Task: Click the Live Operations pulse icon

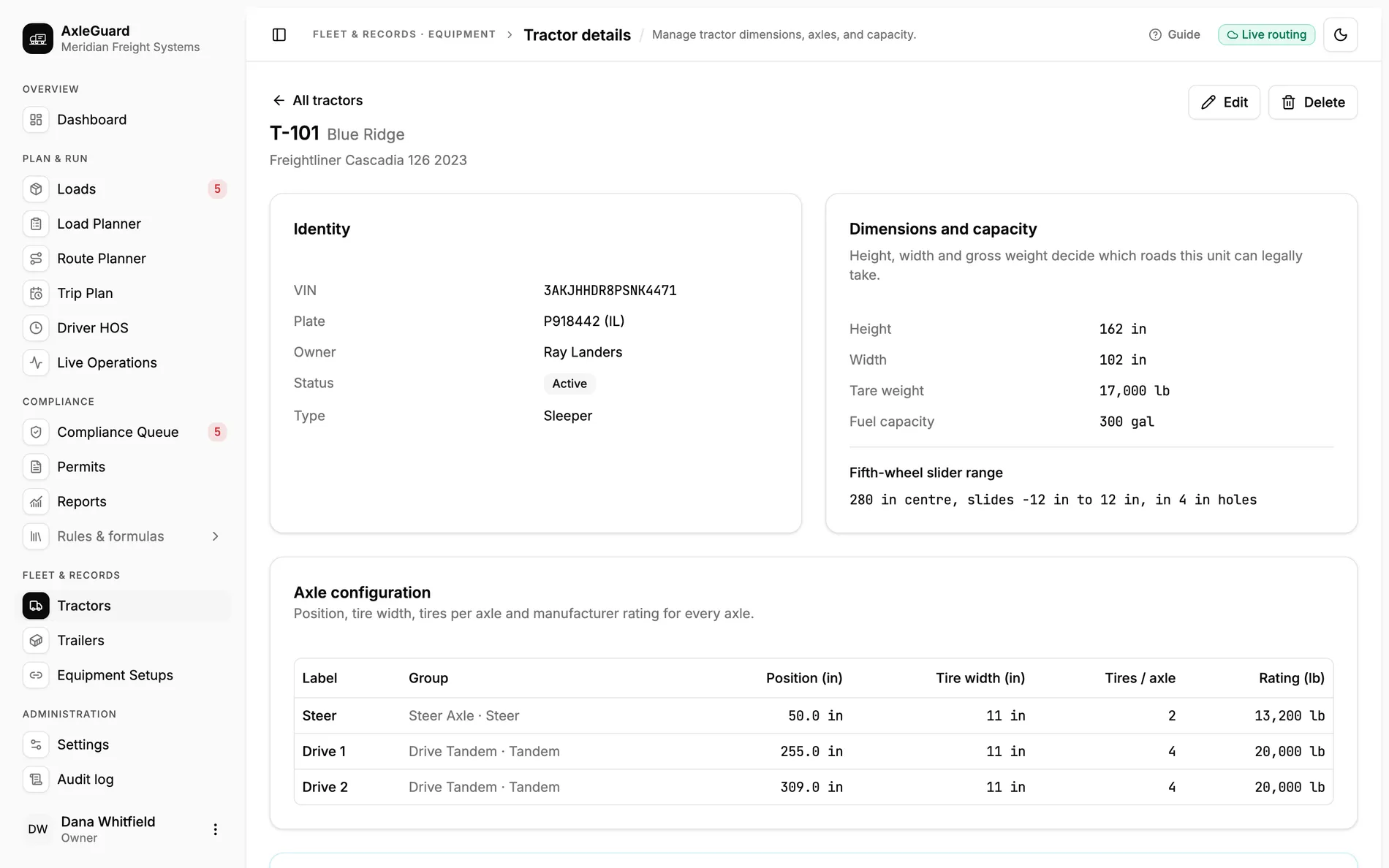Action: [x=36, y=362]
